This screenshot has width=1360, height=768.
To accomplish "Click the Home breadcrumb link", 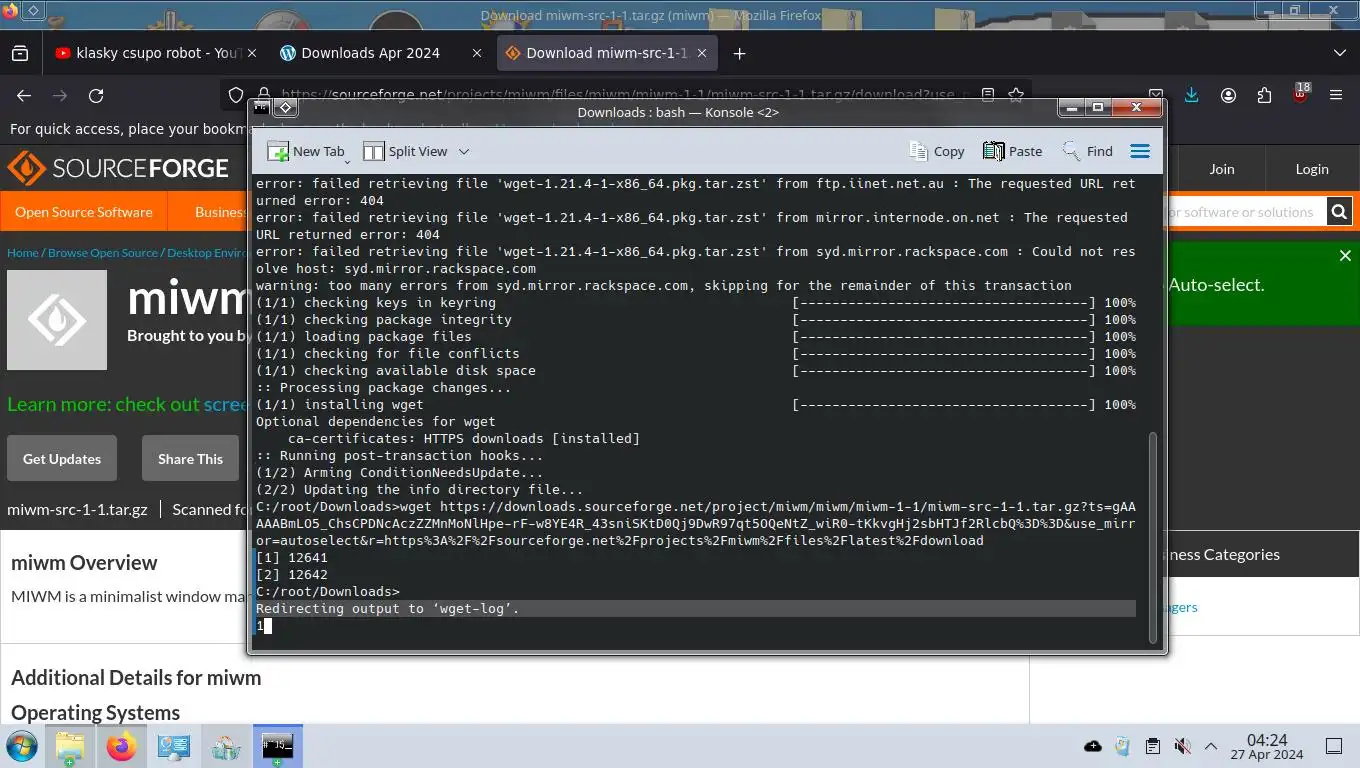I will 22,253.
